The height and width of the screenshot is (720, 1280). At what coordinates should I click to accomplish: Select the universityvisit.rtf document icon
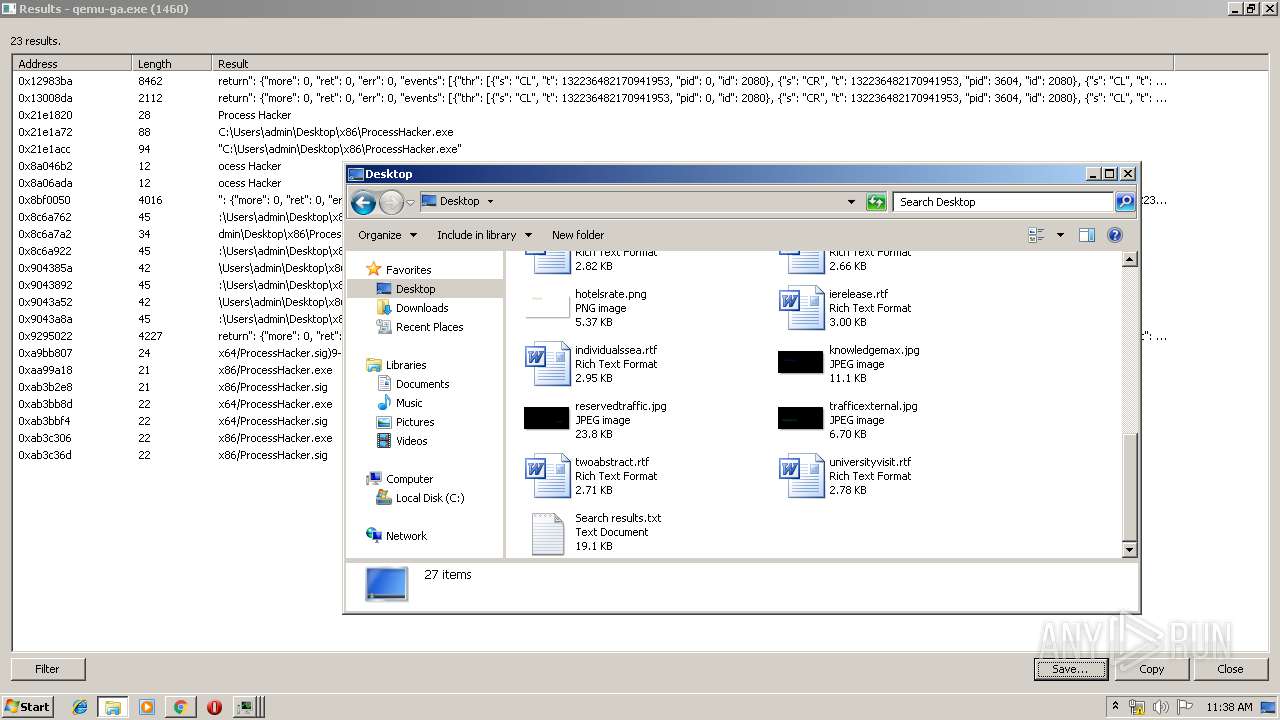pyautogui.click(x=802, y=476)
